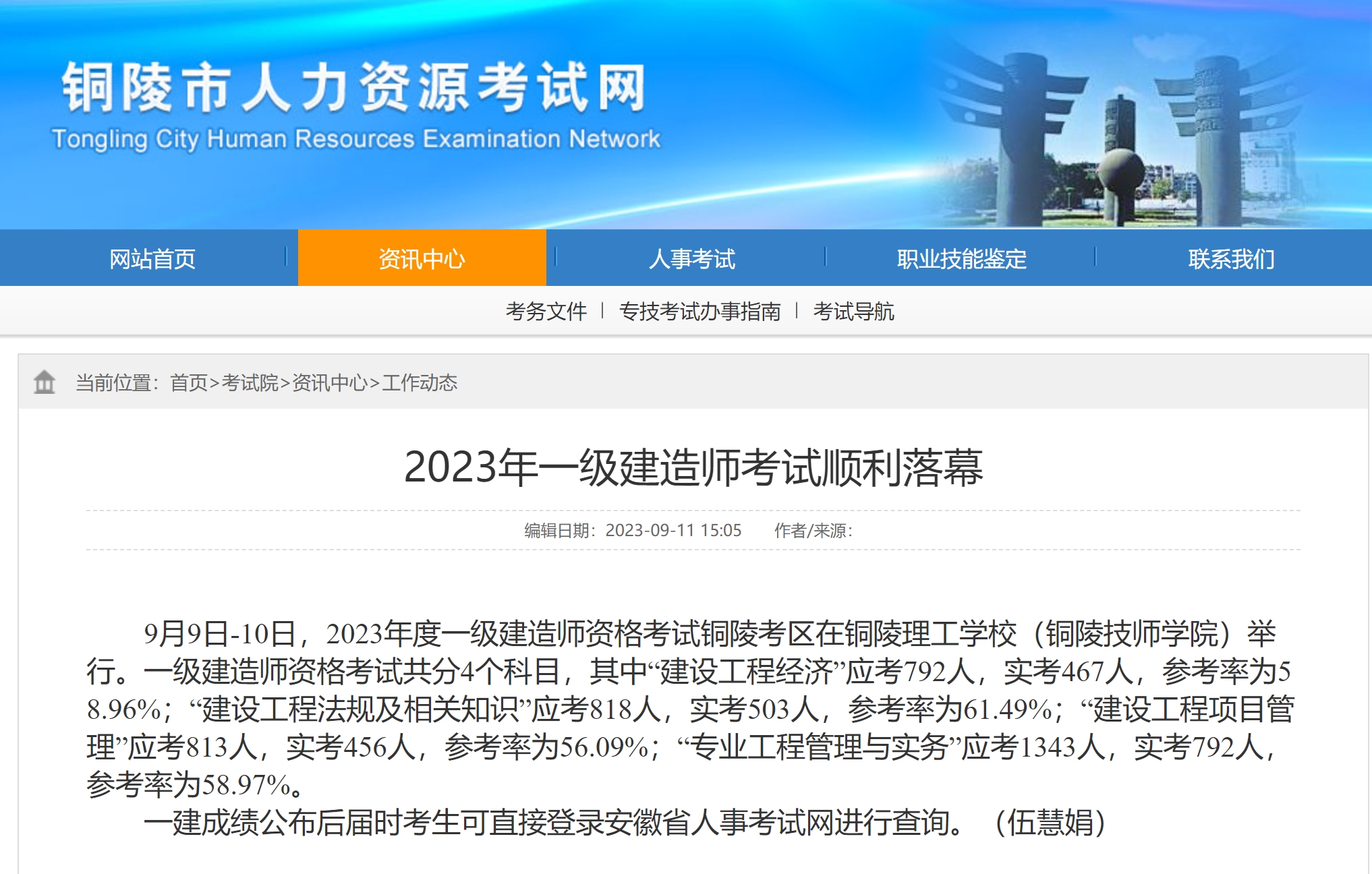Select the 资讯中心 navigation tab
The width and height of the screenshot is (1372, 874).
pos(422,258)
